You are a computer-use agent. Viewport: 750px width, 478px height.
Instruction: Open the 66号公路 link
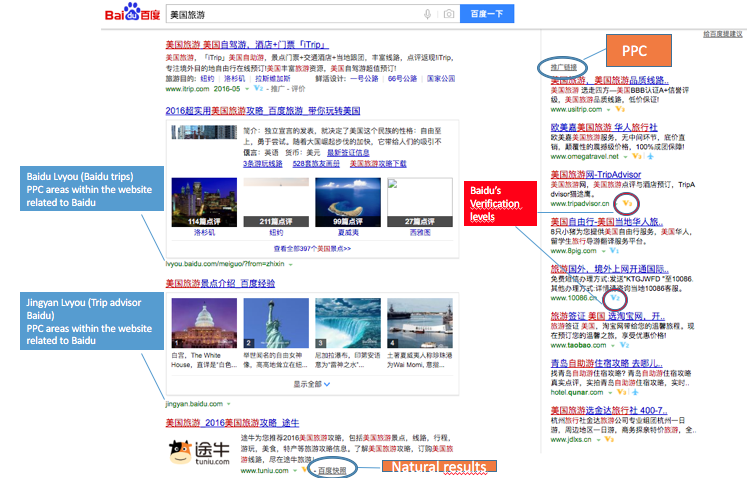pyautogui.click(x=402, y=78)
